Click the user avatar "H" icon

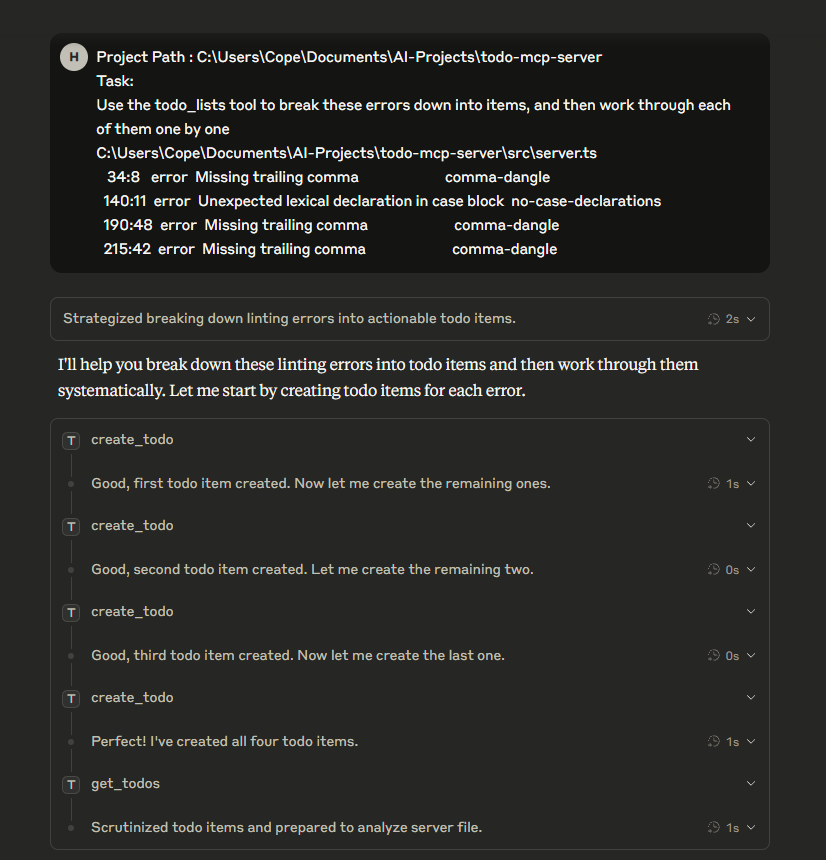(73, 57)
